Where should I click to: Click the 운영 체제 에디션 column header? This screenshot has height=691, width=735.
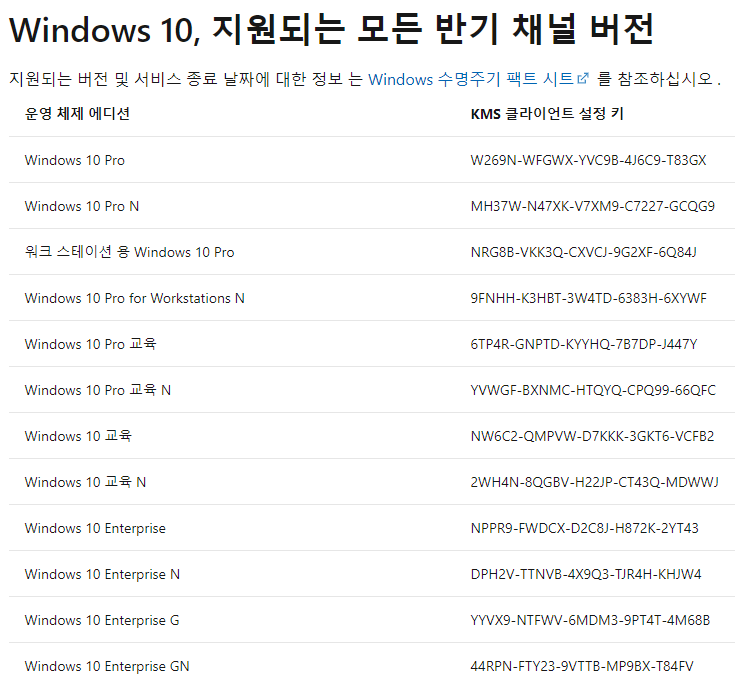pyautogui.click(x=77, y=114)
